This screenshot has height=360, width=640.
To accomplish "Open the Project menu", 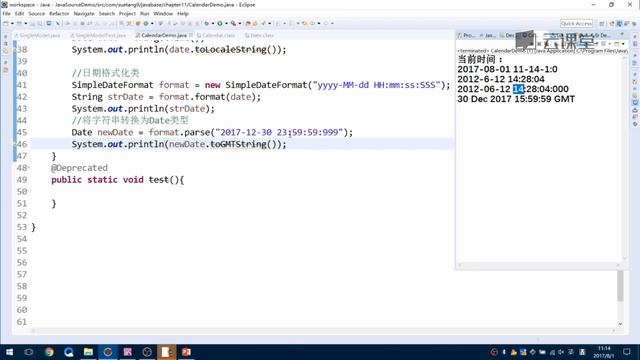I will pos(127,13).
